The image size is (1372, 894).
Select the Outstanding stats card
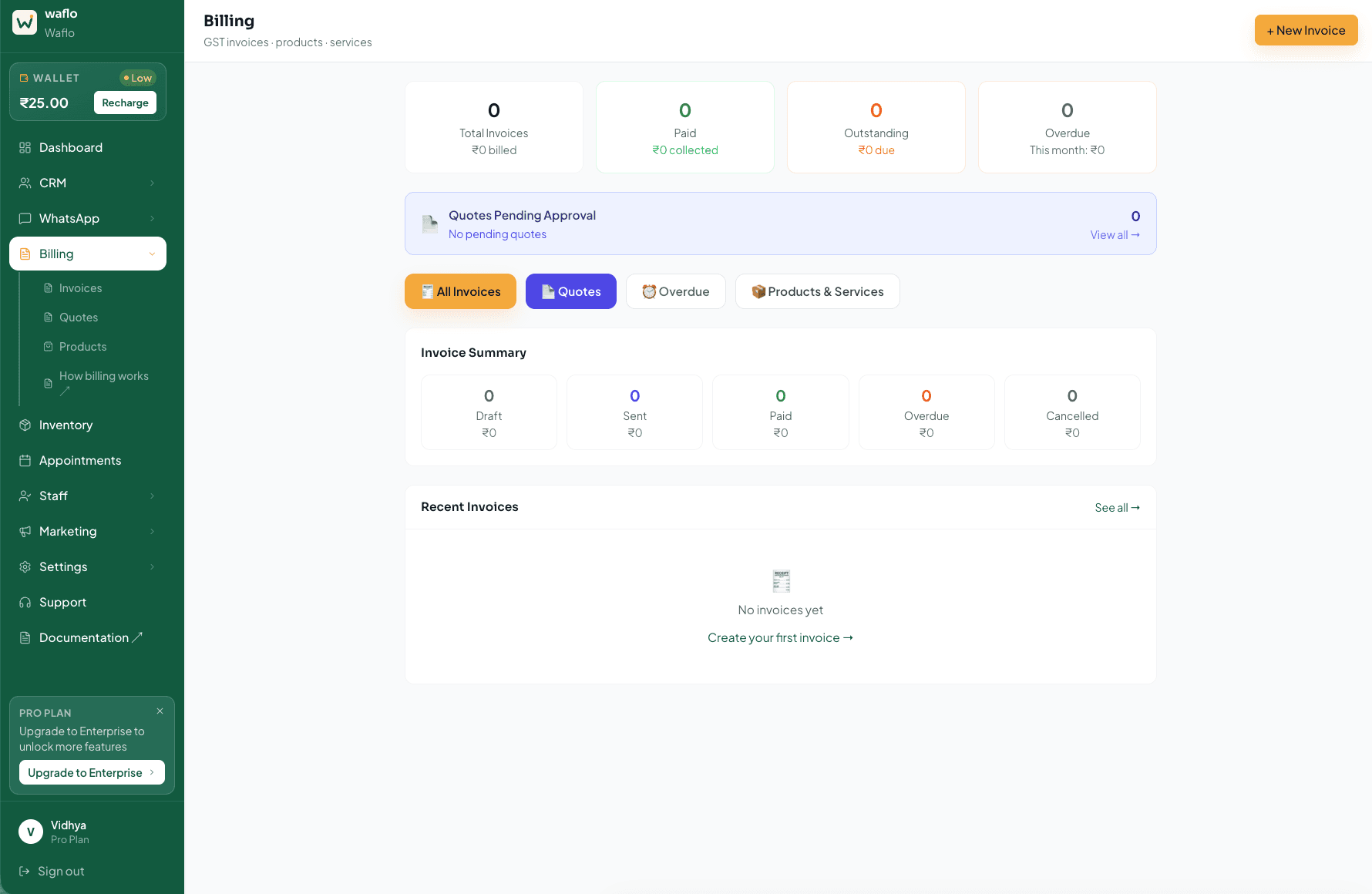pos(876,127)
